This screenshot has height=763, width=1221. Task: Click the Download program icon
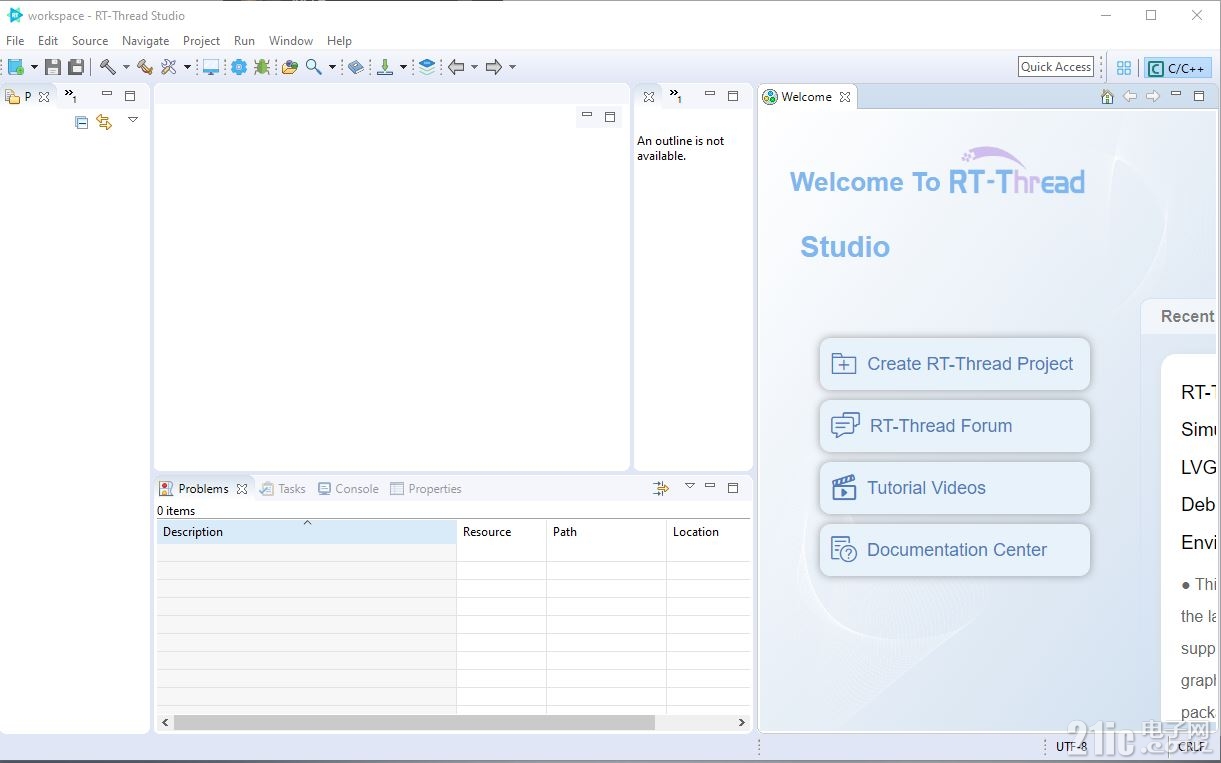click(x=385, y=67)
